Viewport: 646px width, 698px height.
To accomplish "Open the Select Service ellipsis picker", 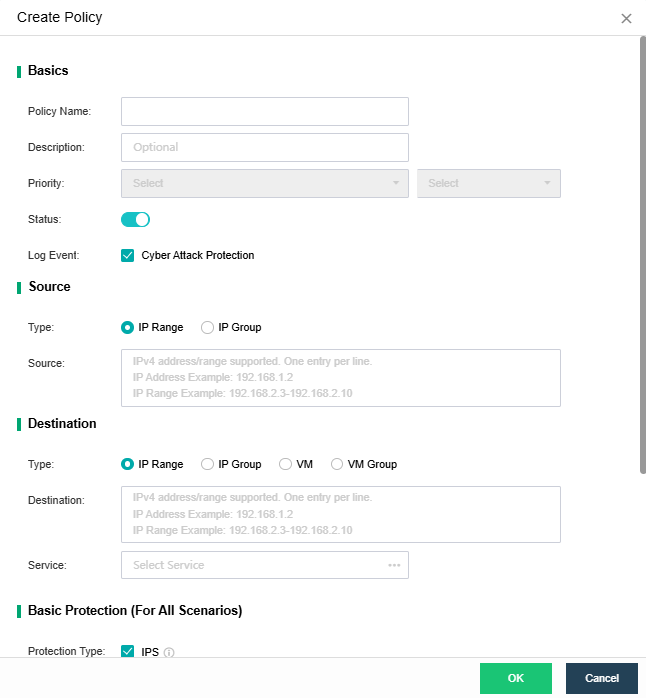I will (394, 565).
